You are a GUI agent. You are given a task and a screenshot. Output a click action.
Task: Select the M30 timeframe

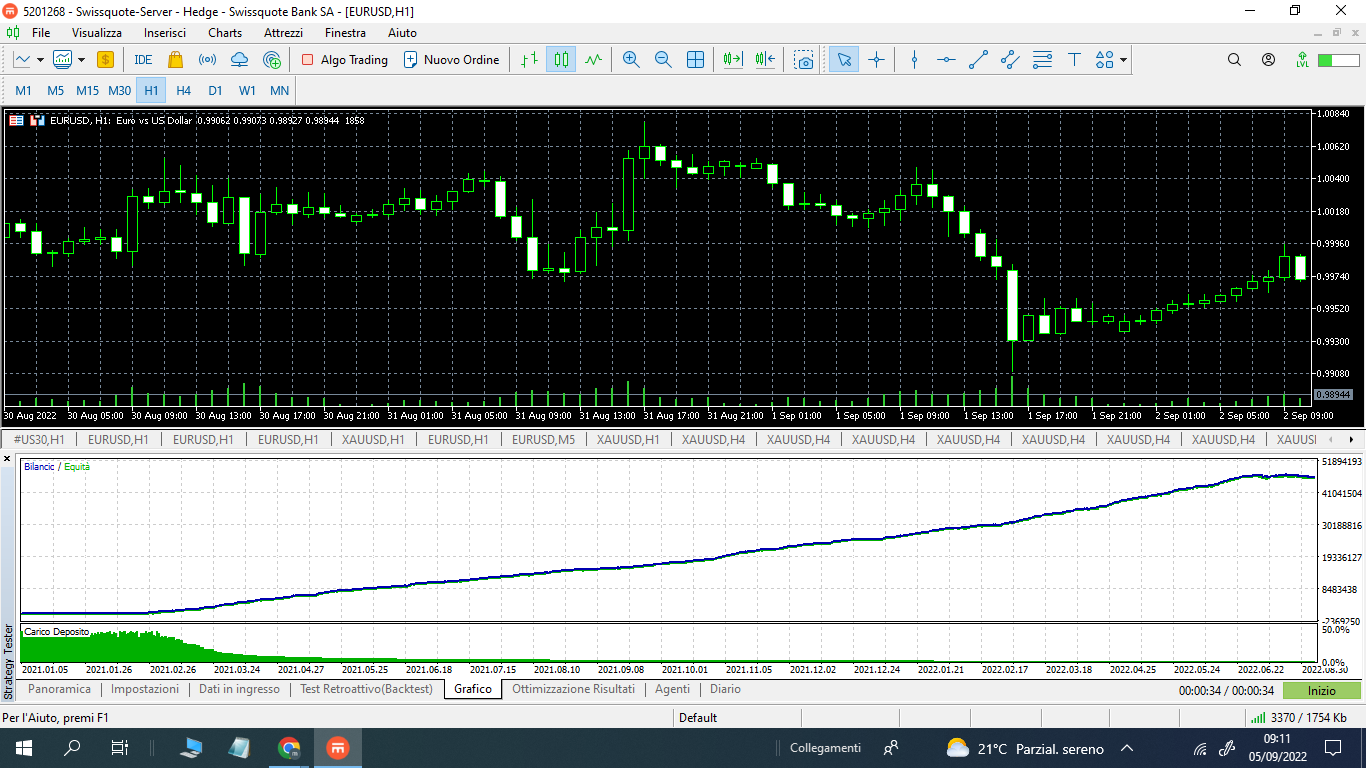119,91
